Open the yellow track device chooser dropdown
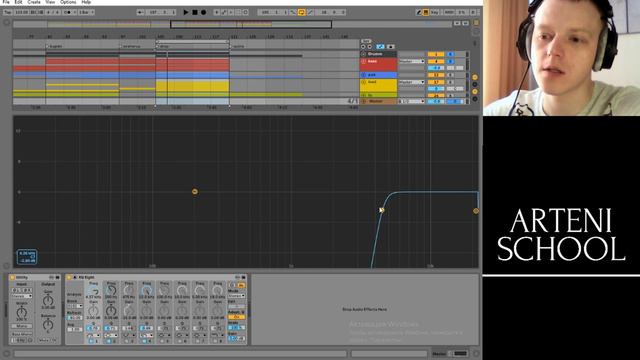Screen dimensions: 640x360 [411, 82]
